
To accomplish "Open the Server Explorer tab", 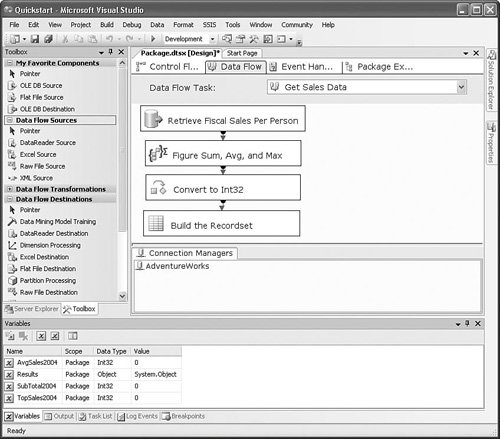I will [32, 309].
